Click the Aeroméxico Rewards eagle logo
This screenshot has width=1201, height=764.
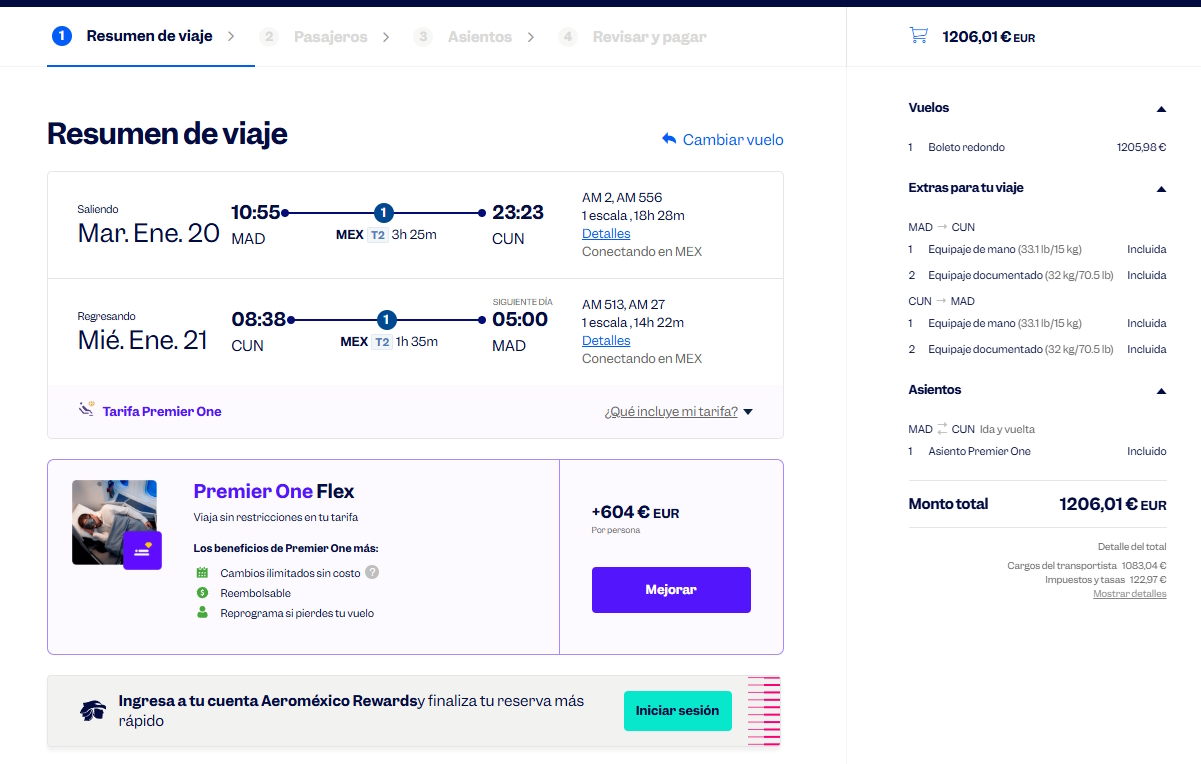click(x=93, y=711)
